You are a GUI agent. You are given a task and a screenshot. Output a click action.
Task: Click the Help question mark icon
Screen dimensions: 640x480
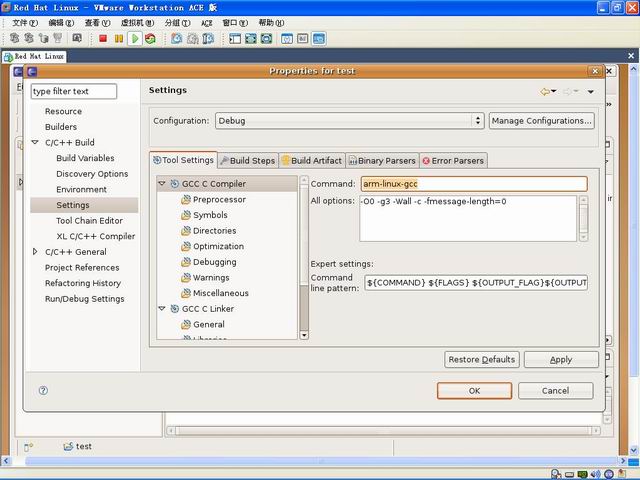43,391
